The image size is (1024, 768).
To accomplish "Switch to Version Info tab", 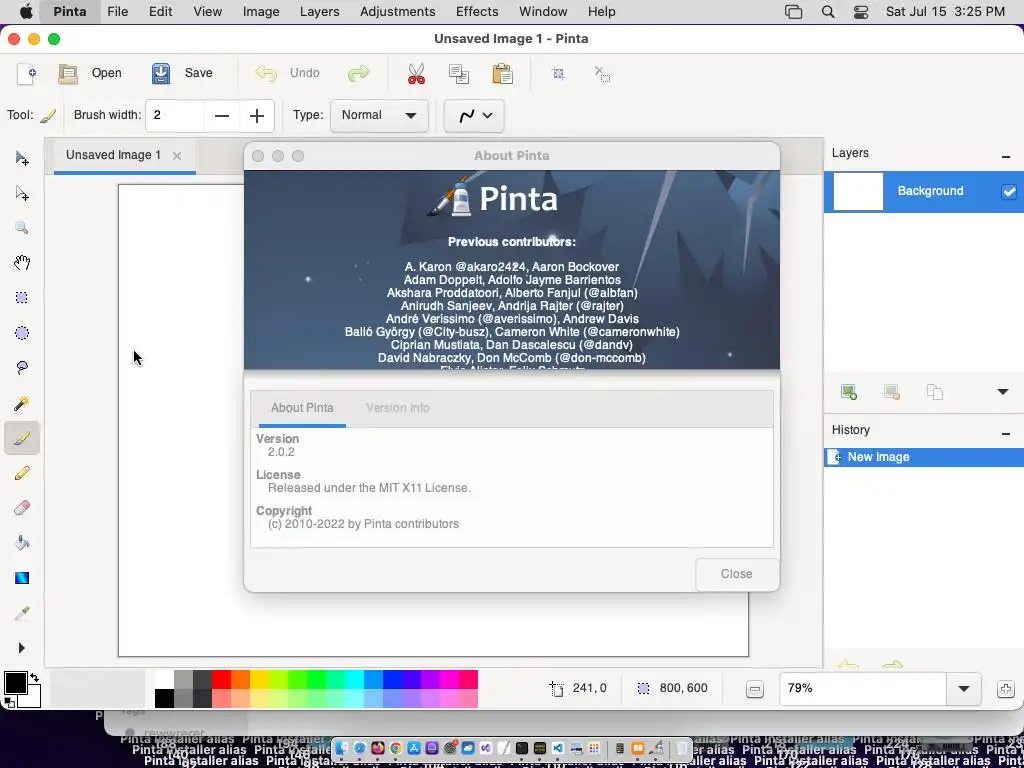I will [x=398, y=408].
